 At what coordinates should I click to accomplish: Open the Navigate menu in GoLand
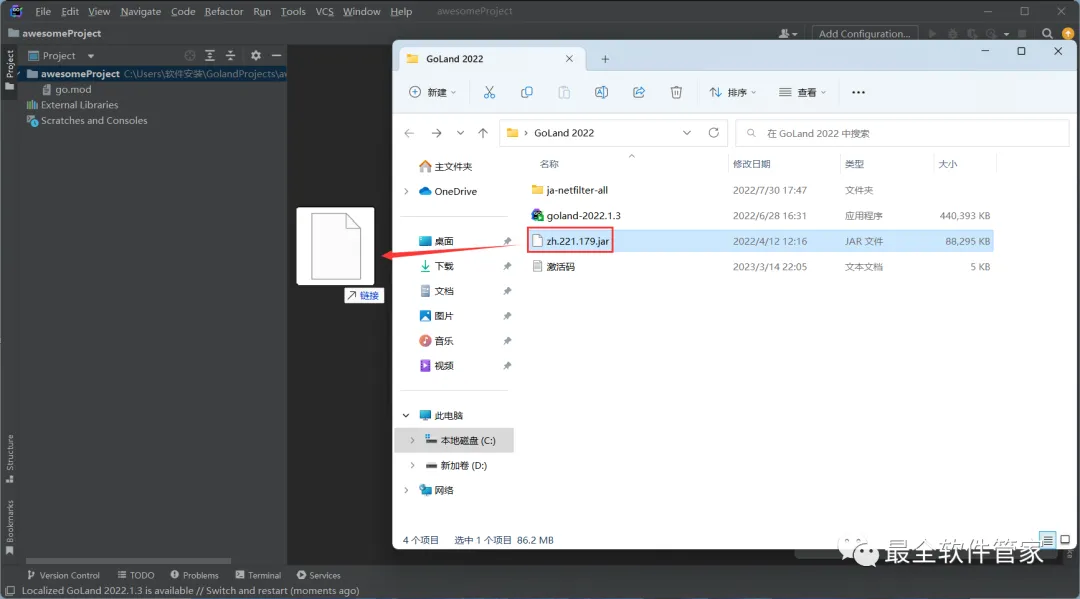pos(141,12)
